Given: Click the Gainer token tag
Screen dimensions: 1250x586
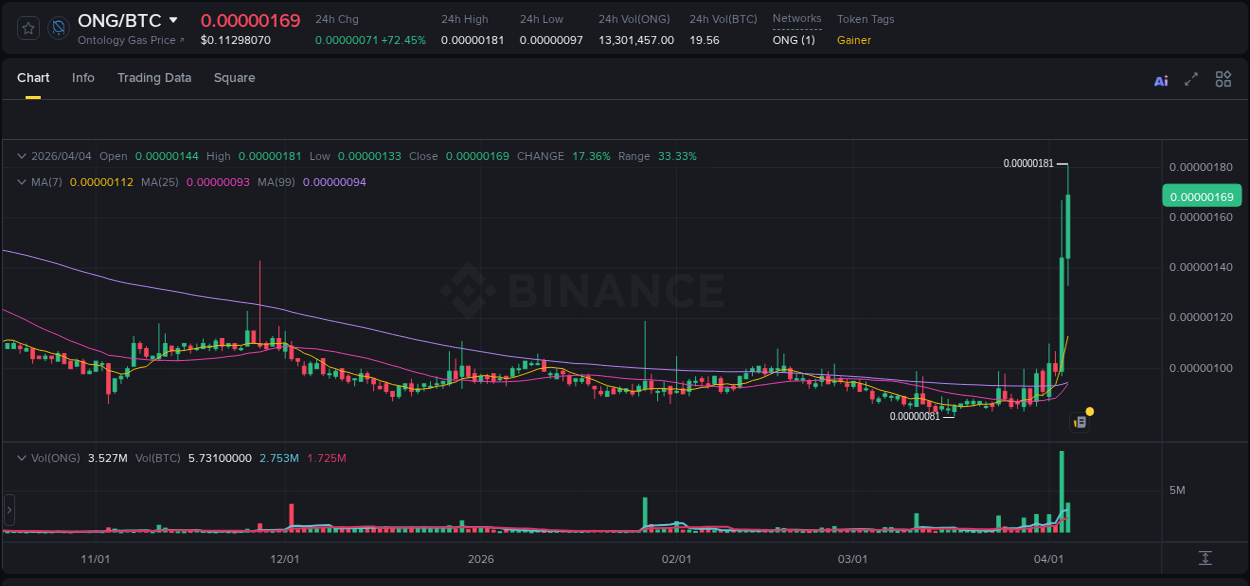Looking at the screenshot, I should tap(854, 41).
